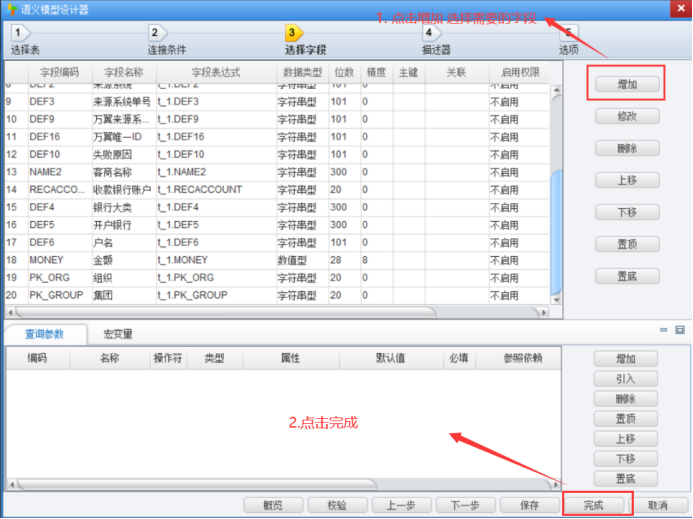Maximize the query parameter panel

coord(680,330)
